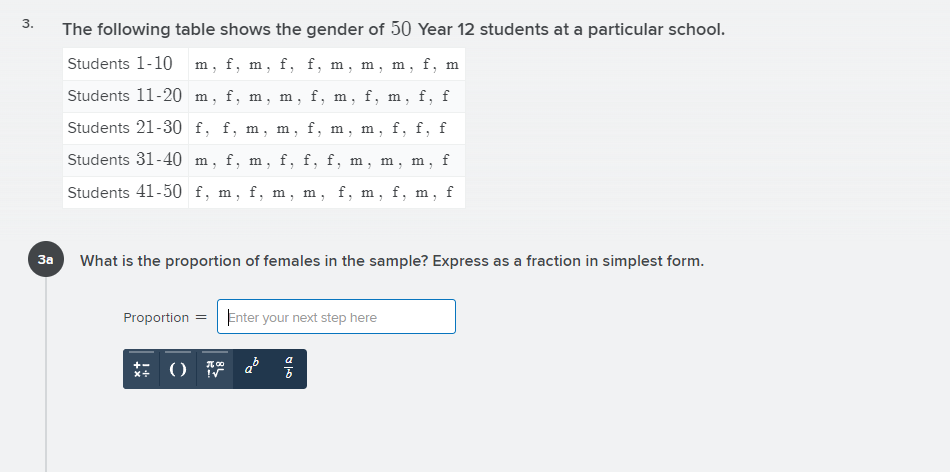This screenshot has width=950, height=472.
Task: Click the gender data cell for students 31-40
Action: point(327,161)
